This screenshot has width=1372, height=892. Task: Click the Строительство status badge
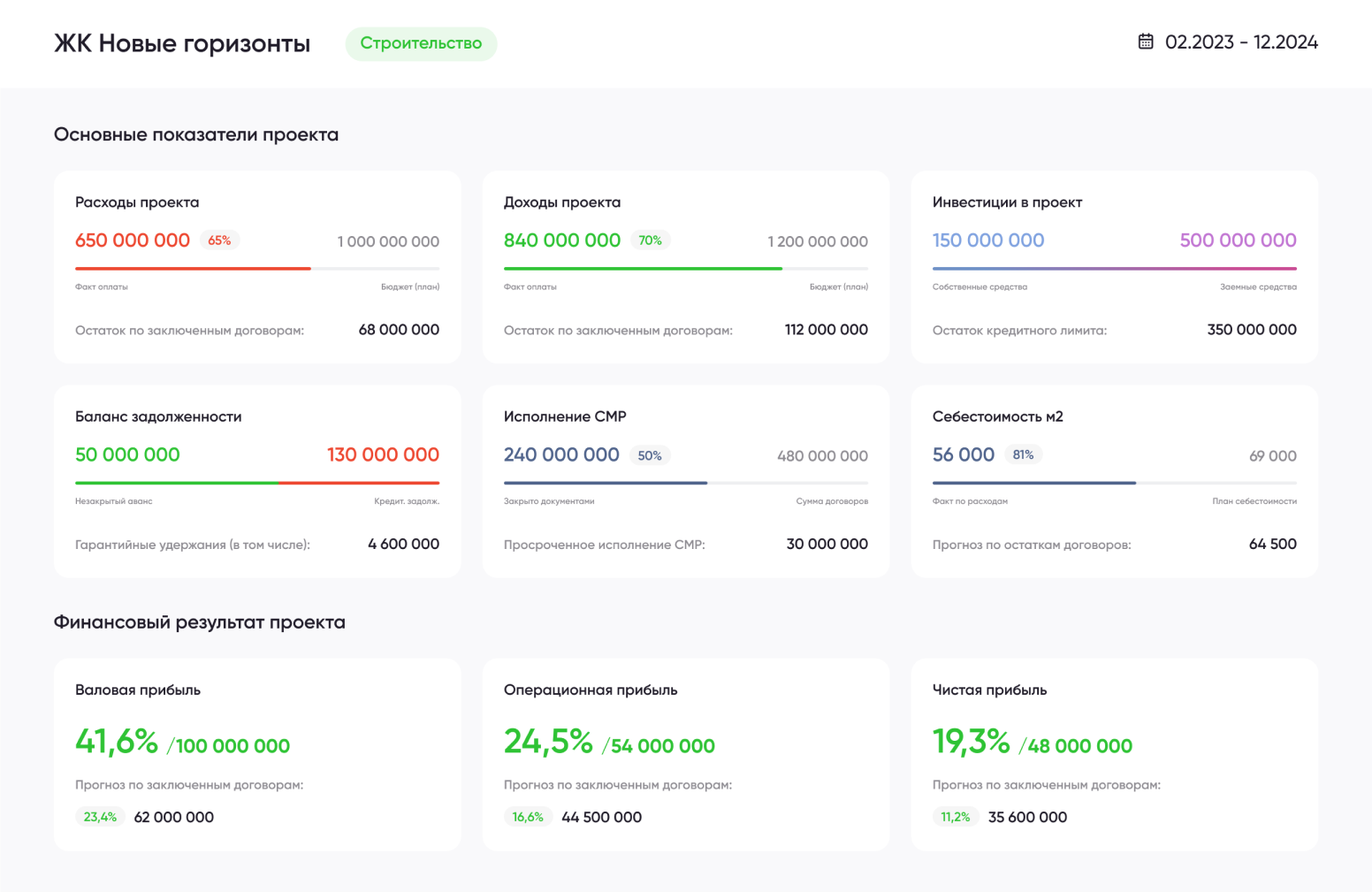tap(421, 43)
